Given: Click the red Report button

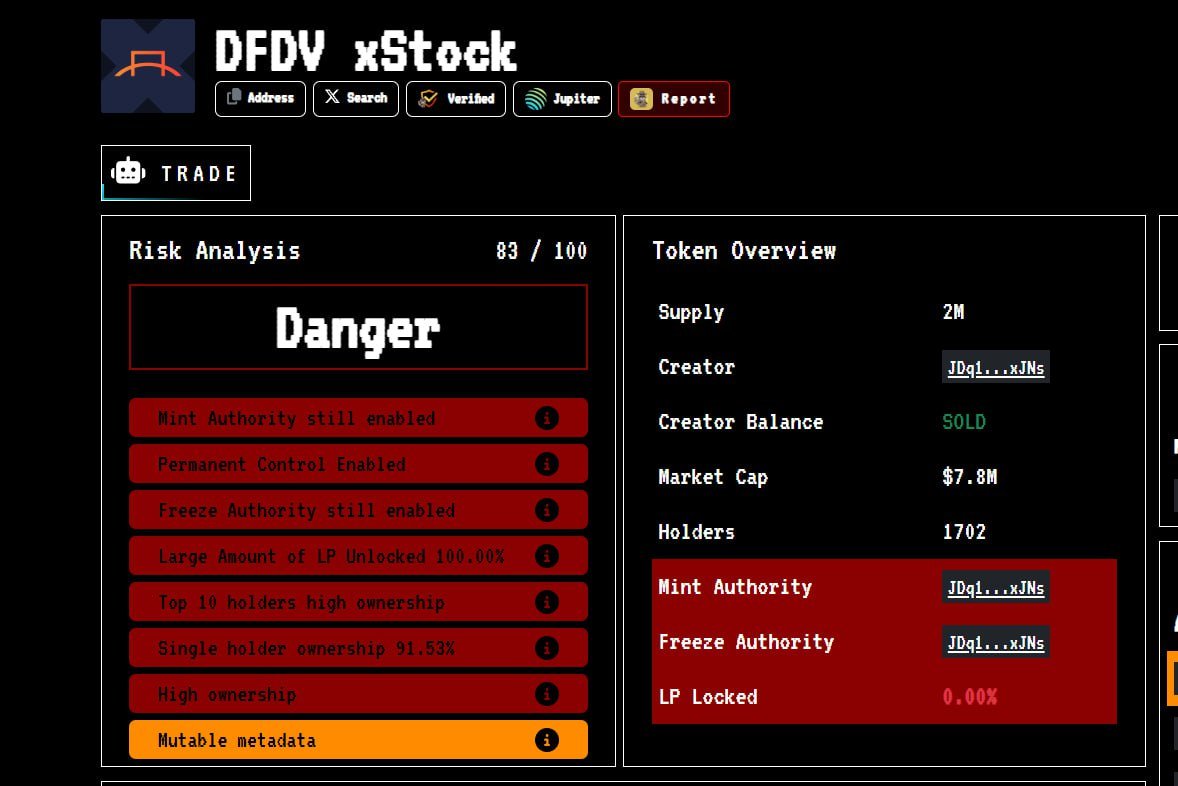Looking at the screenshot, I should coord(673,98).
